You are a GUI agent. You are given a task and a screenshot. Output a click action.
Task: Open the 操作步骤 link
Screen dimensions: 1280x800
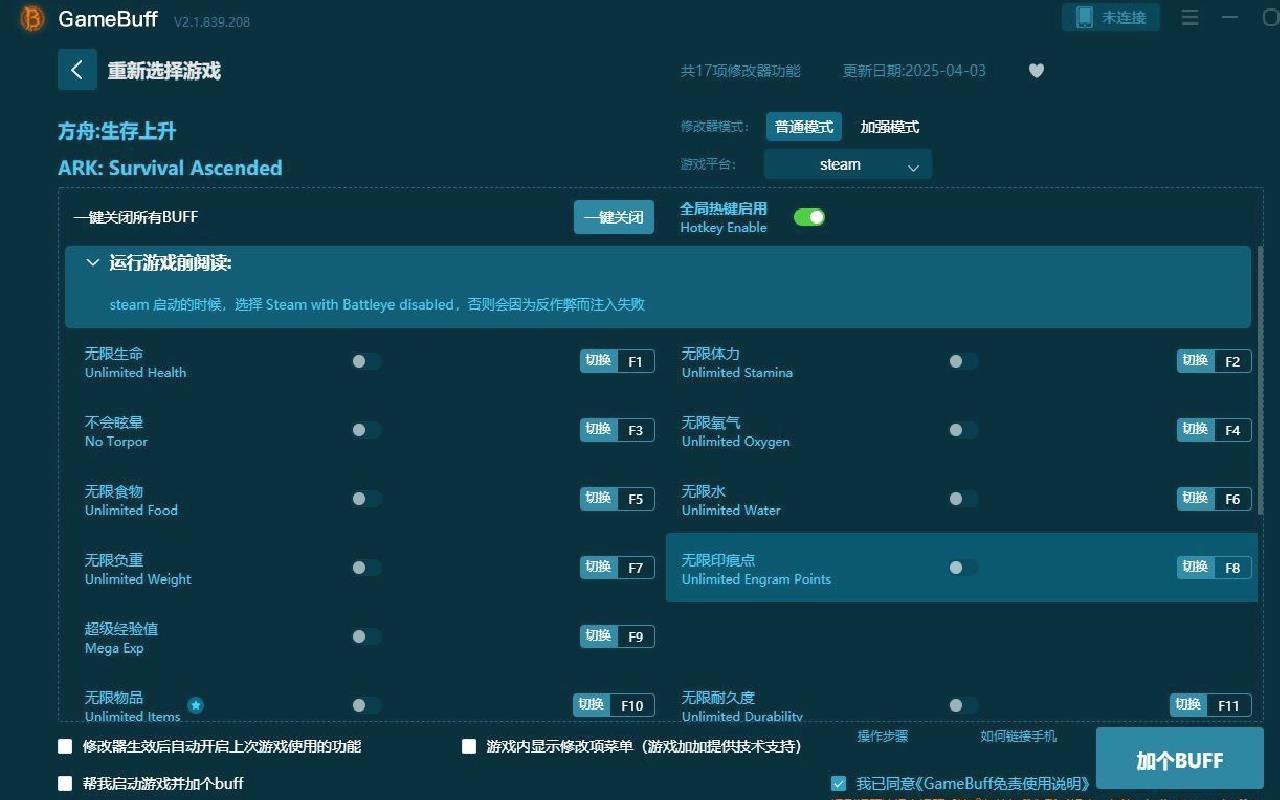[x=883, y=736]
